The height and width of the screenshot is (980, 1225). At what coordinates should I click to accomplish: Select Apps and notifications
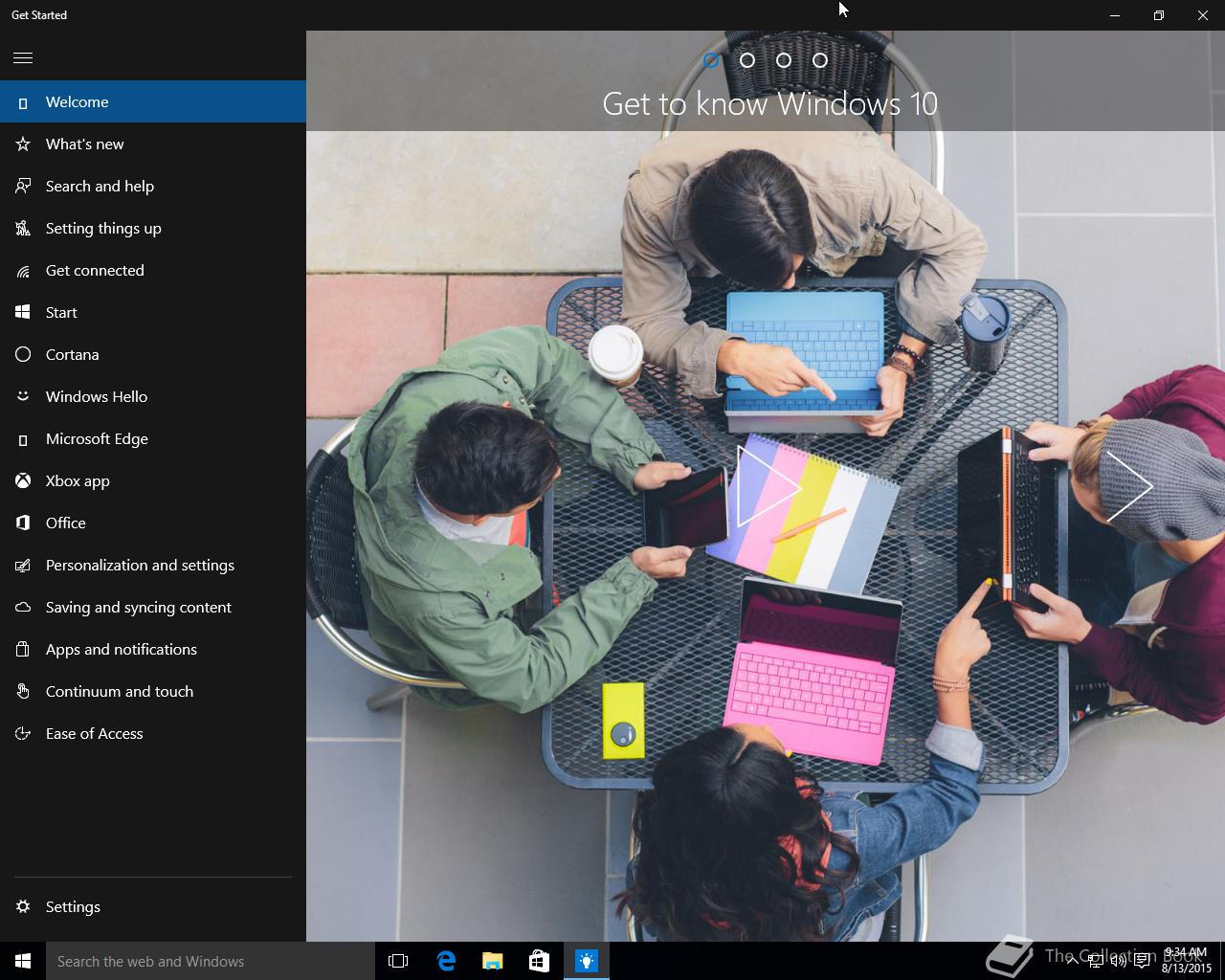point(153,650)
